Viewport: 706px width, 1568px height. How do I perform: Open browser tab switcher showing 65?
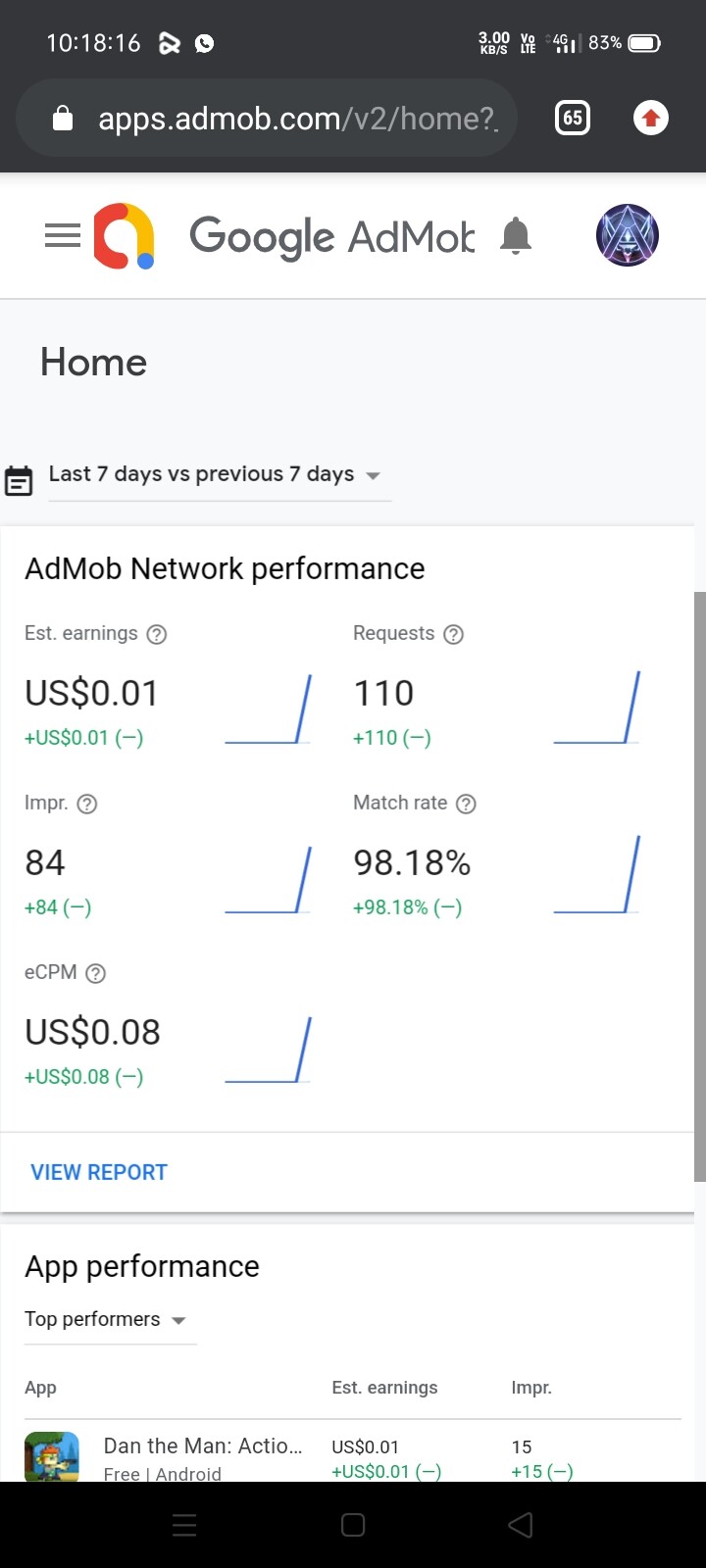point(573,119)
